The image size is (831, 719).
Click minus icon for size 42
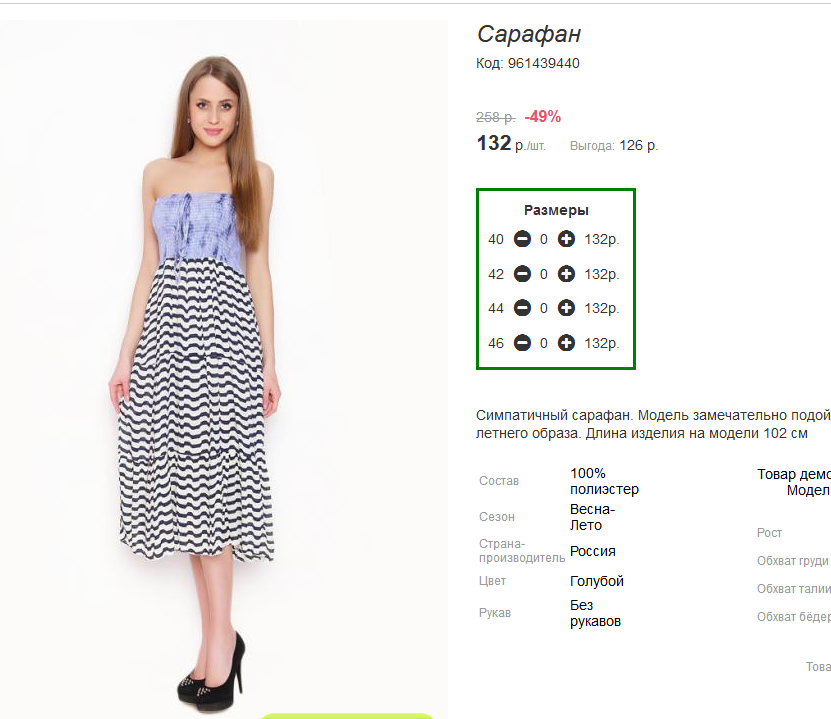522,274
